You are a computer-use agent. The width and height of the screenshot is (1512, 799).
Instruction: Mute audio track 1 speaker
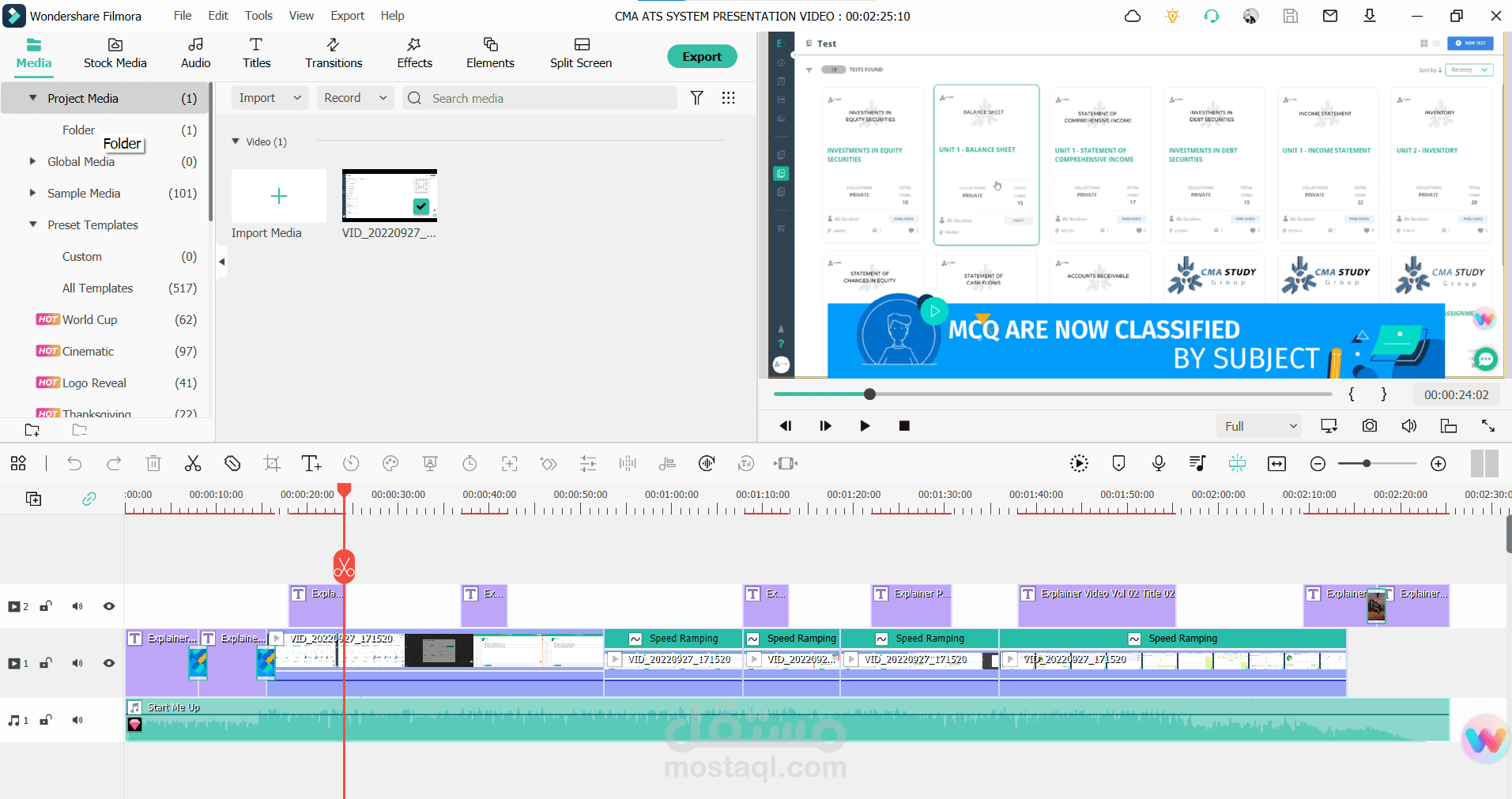[x=77, y=720]
